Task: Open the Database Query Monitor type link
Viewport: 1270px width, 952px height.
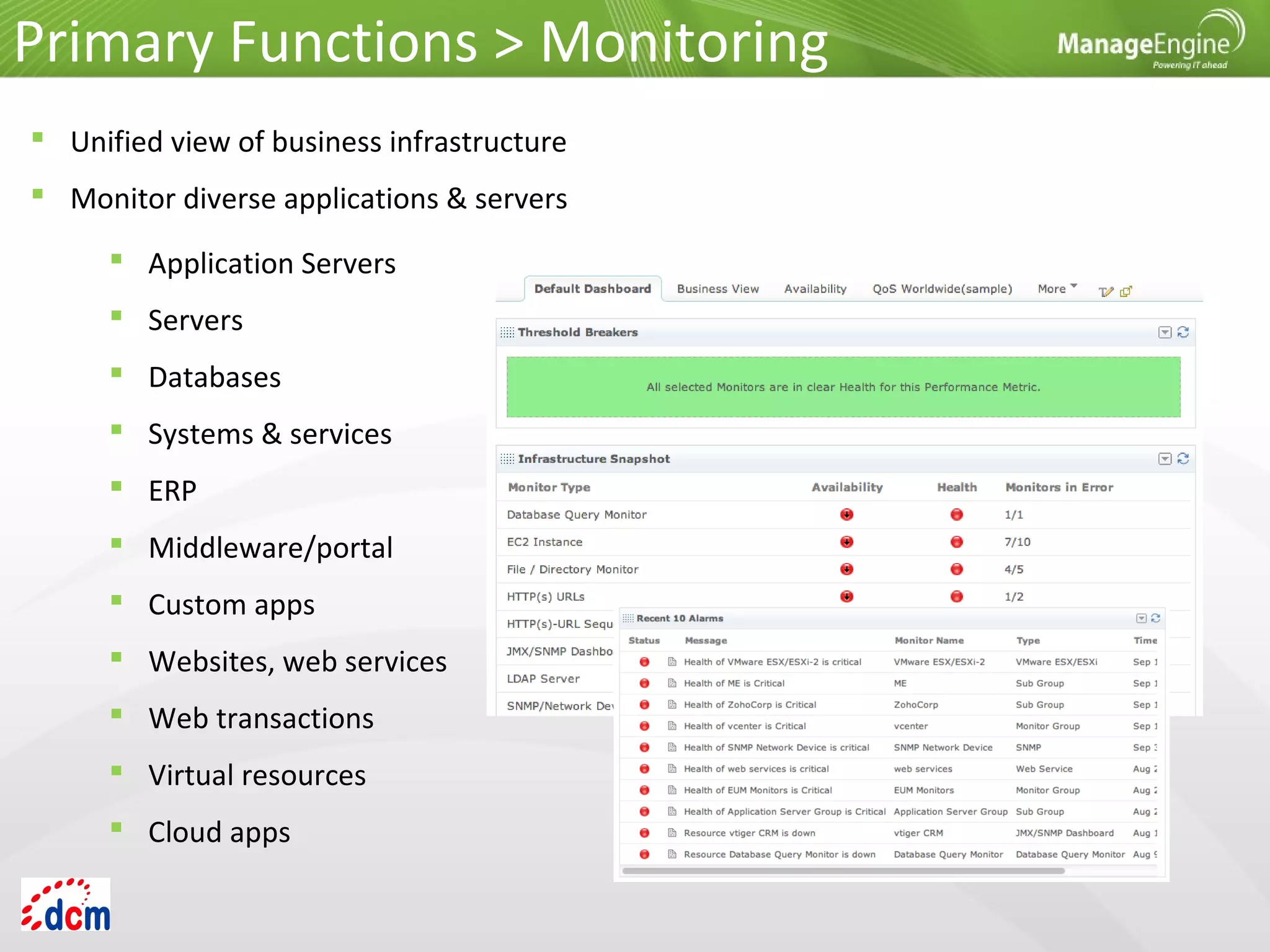Action: point(576,514)
